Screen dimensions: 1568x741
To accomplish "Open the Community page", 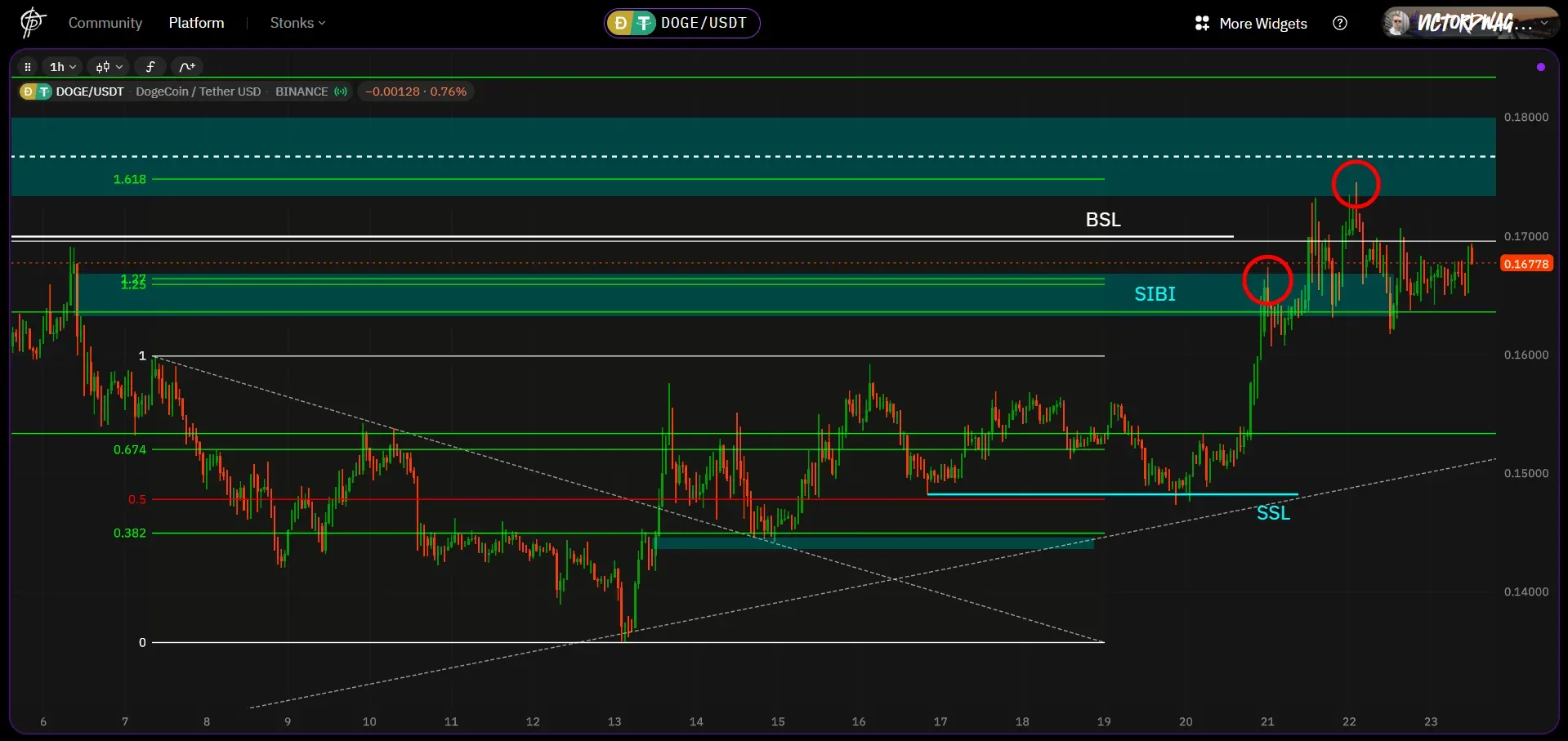I will (x=105, y=23).
